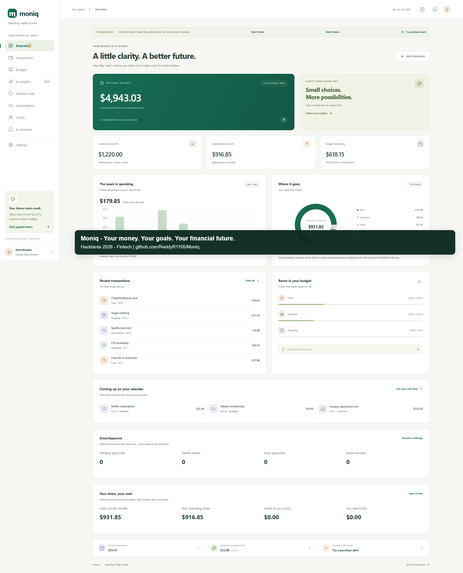Click the expenses card's orange icon
This screenshot has height=573, width=463.
[x=306, y=144]
